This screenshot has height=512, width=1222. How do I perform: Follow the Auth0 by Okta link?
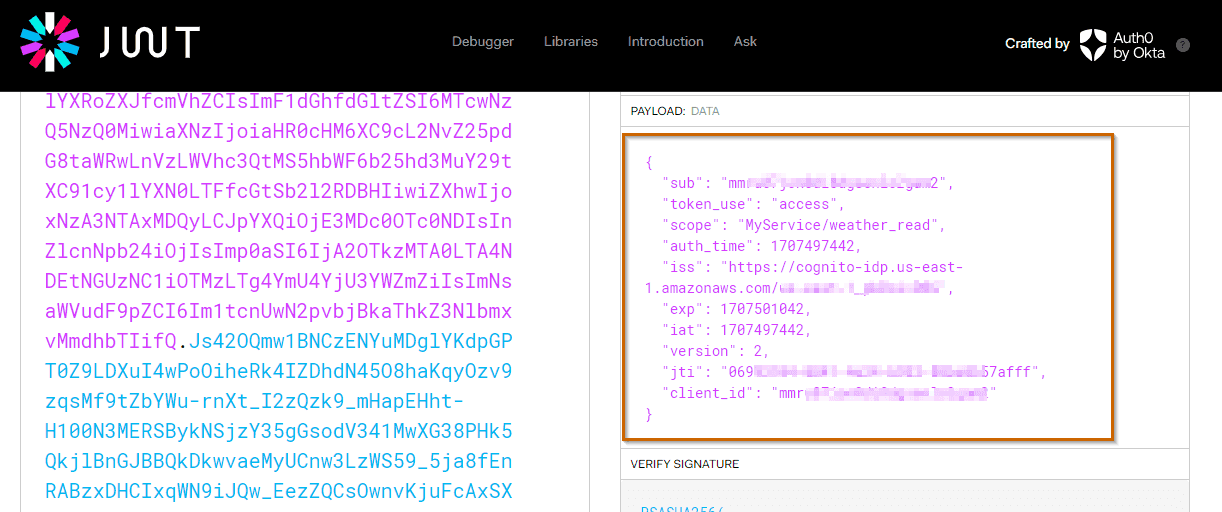coord(1139,45)
